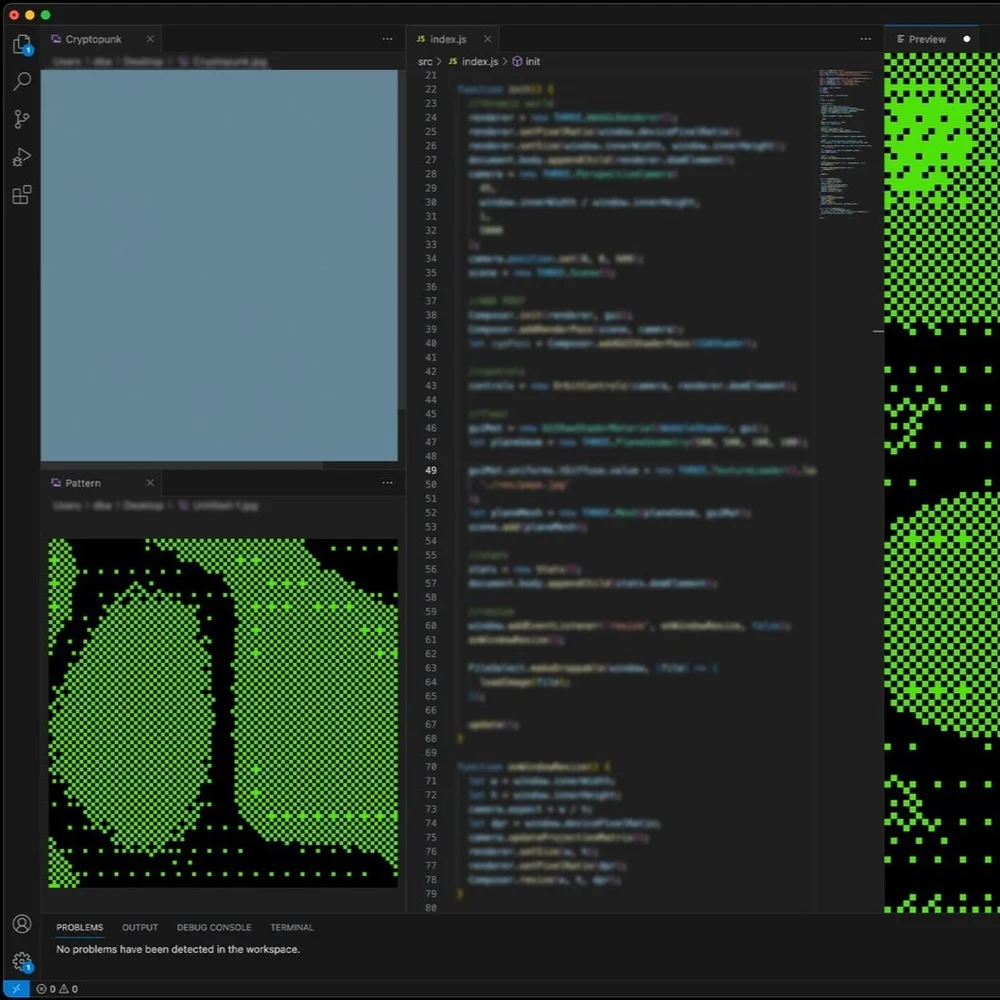Switch to the OUTPUT panel tab
This screenshot has height=1000, width=1000.
140,927
